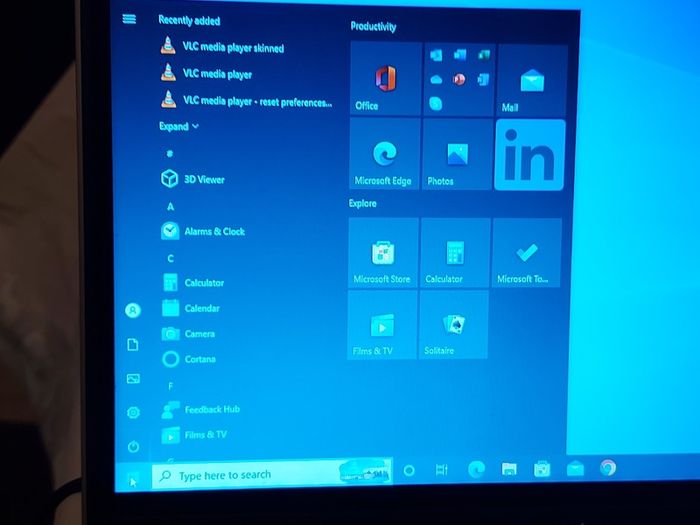The width and height of the screenshot is (700, 525).
Task: Open the user account icon in Start sidebar
Action: (133, 310)
